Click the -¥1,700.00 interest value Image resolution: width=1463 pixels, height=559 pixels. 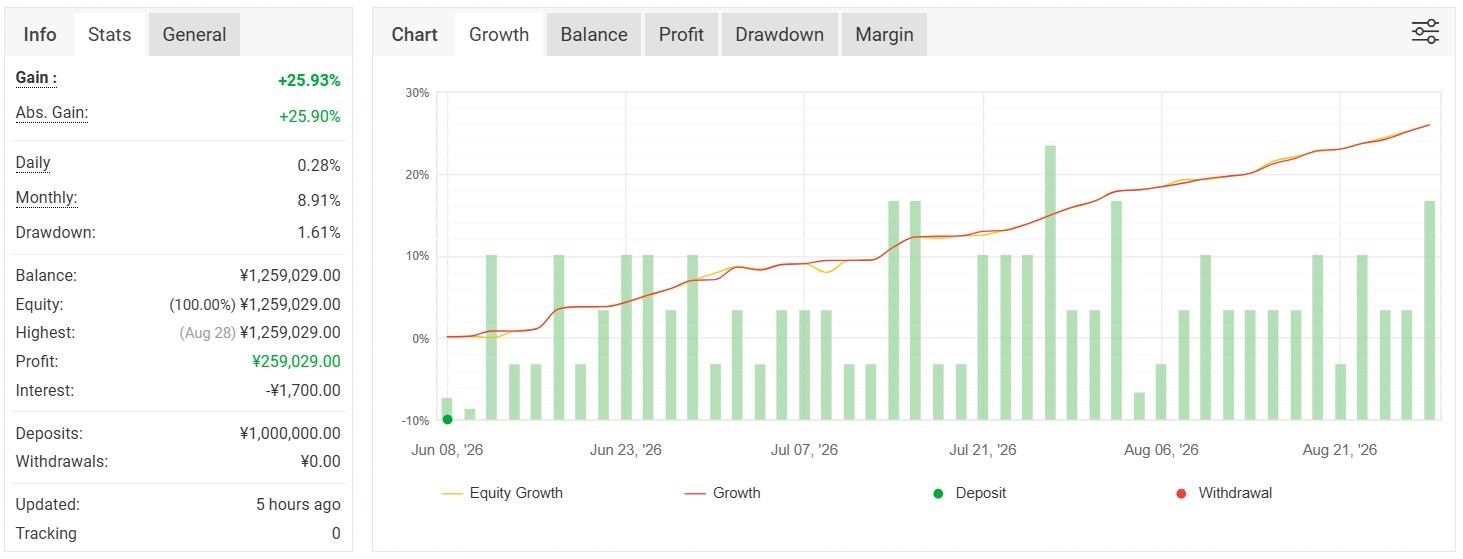[x=303, y=391]
